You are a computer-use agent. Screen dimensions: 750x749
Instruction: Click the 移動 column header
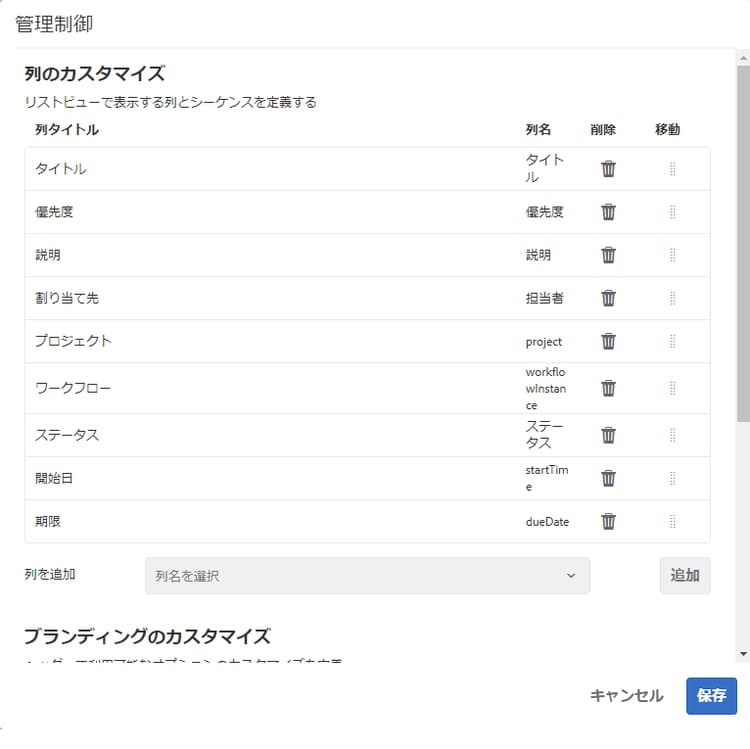[667, 130]
